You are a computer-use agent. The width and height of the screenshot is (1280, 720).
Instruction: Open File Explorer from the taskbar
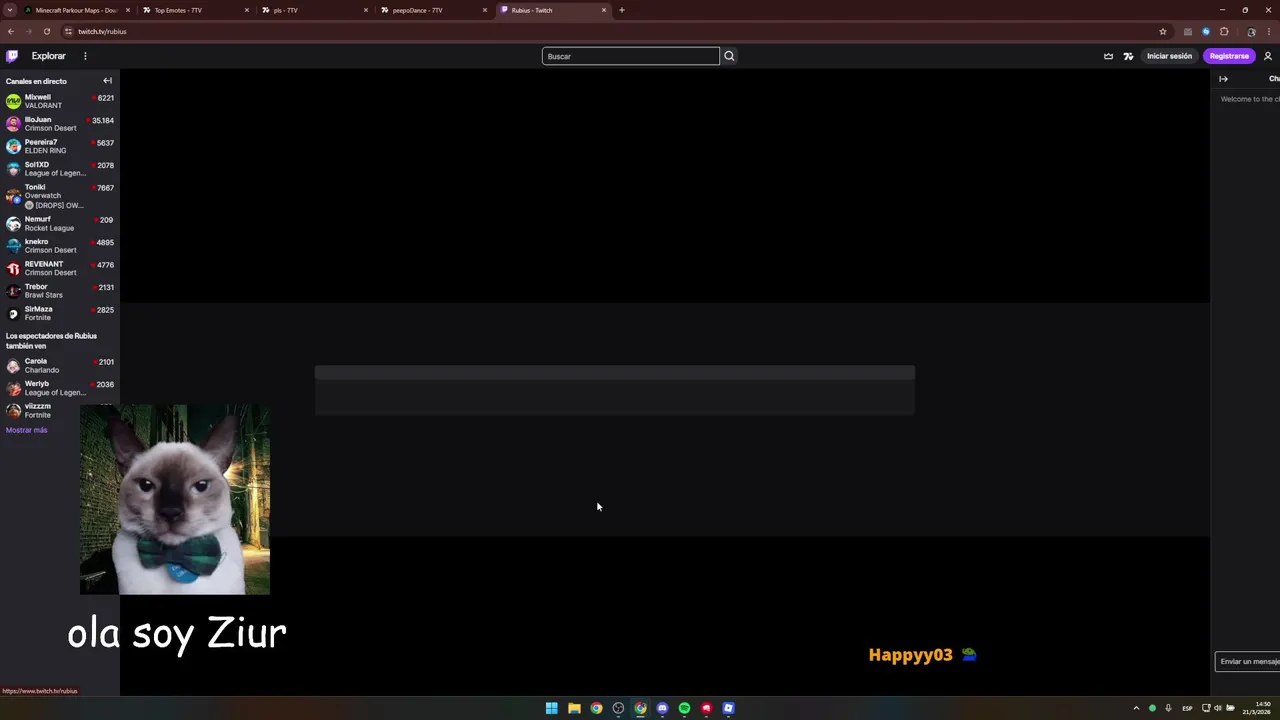click(x=574, y=708)
